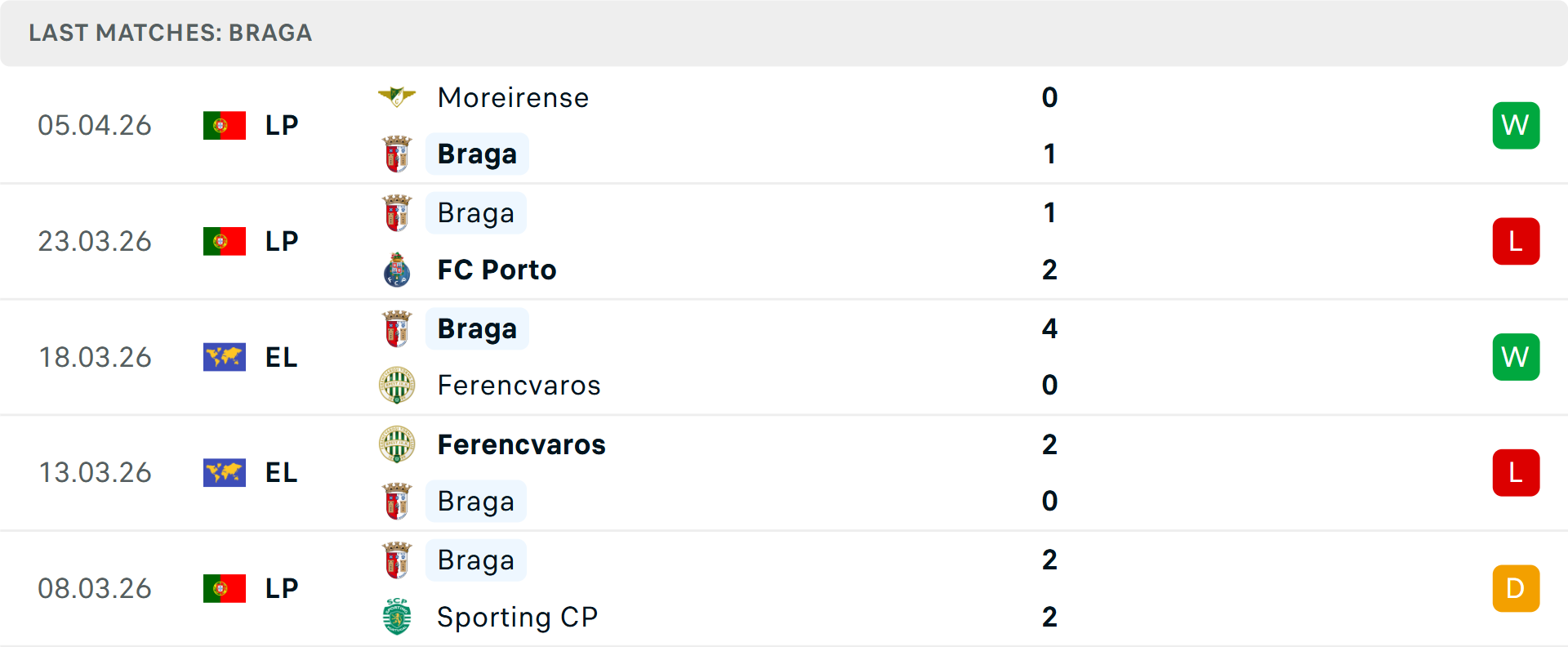The height and width of the screenshot is (647, 1568).
Task: Click Portugal flag in the 23.03.26 row
Action: click(225, 241)
